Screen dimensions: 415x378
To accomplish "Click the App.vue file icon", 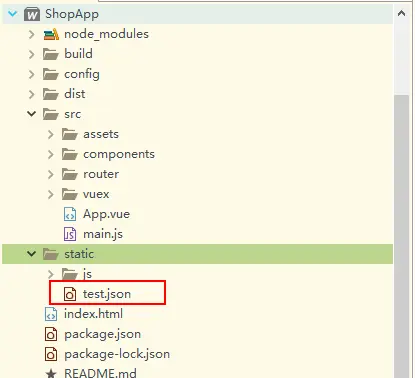I will tap(70, 214).
